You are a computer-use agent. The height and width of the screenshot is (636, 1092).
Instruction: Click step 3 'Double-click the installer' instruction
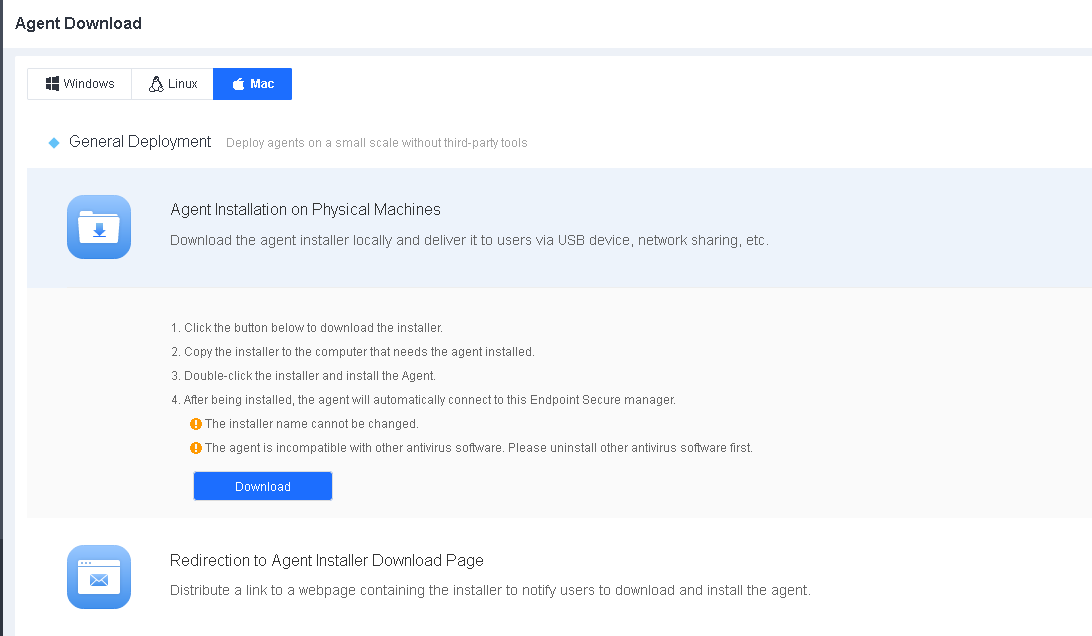[309, 376]
